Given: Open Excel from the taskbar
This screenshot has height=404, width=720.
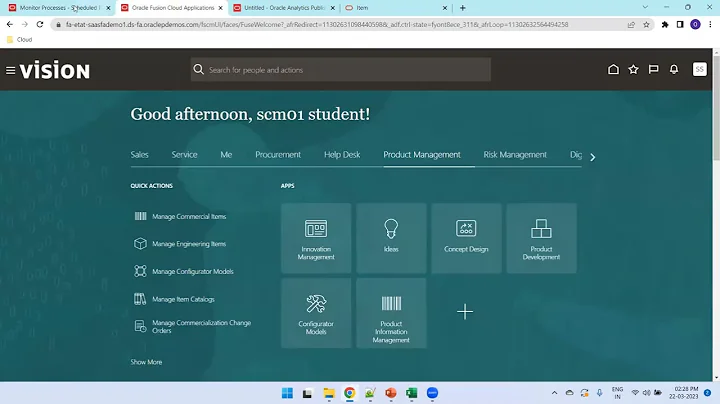Looking at the screenshot, I should 411,393.
